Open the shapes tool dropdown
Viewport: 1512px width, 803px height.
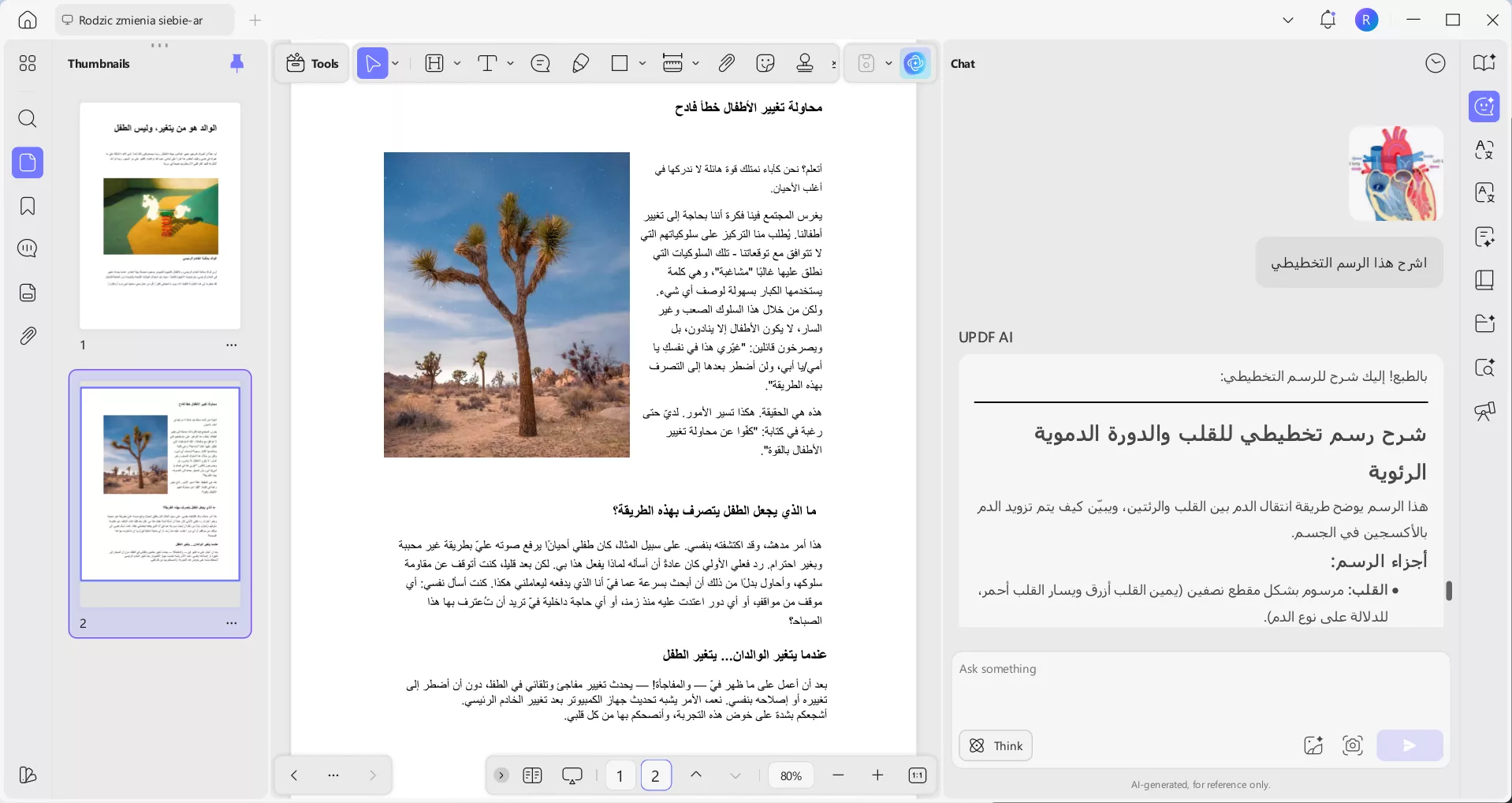[x=642, y=63]
